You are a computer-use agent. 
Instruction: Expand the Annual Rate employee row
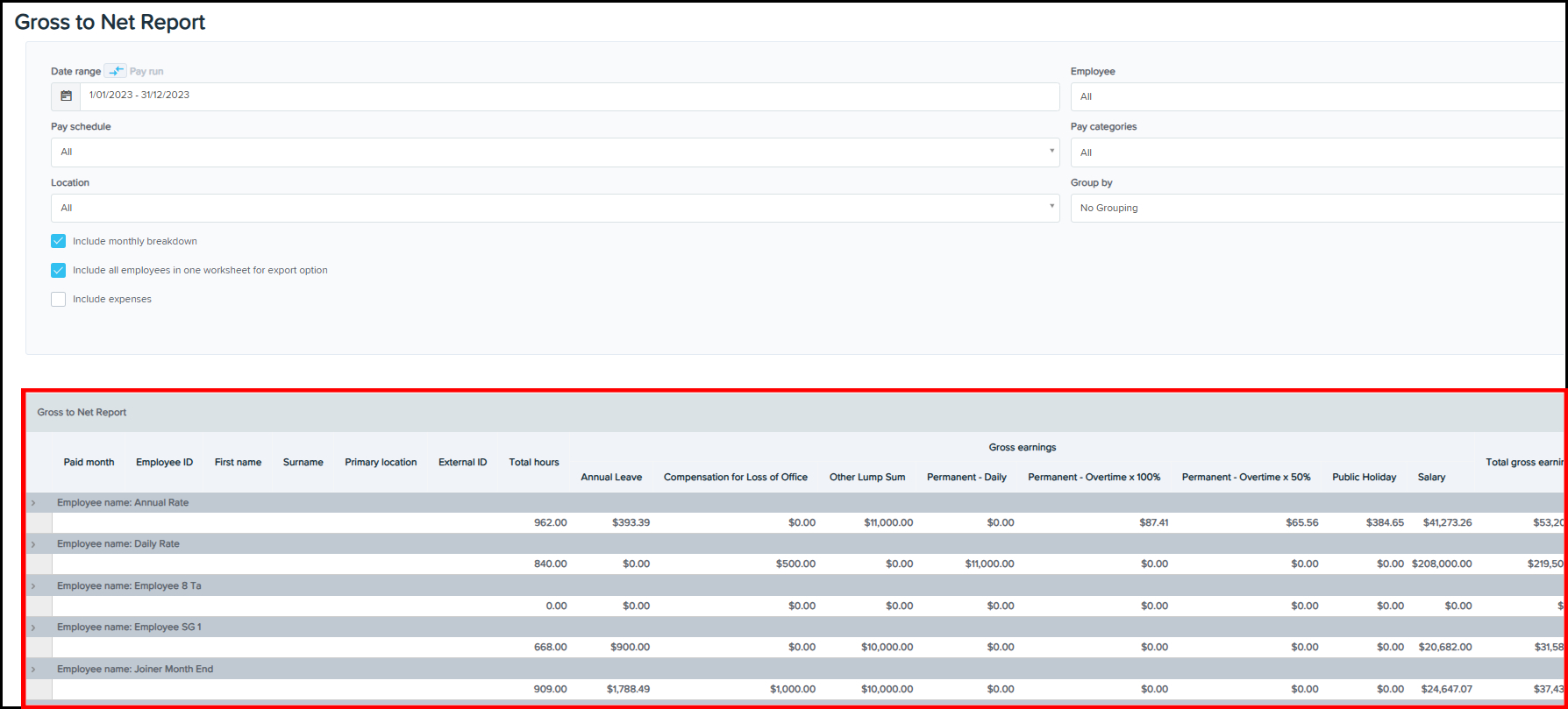(33, 503)
